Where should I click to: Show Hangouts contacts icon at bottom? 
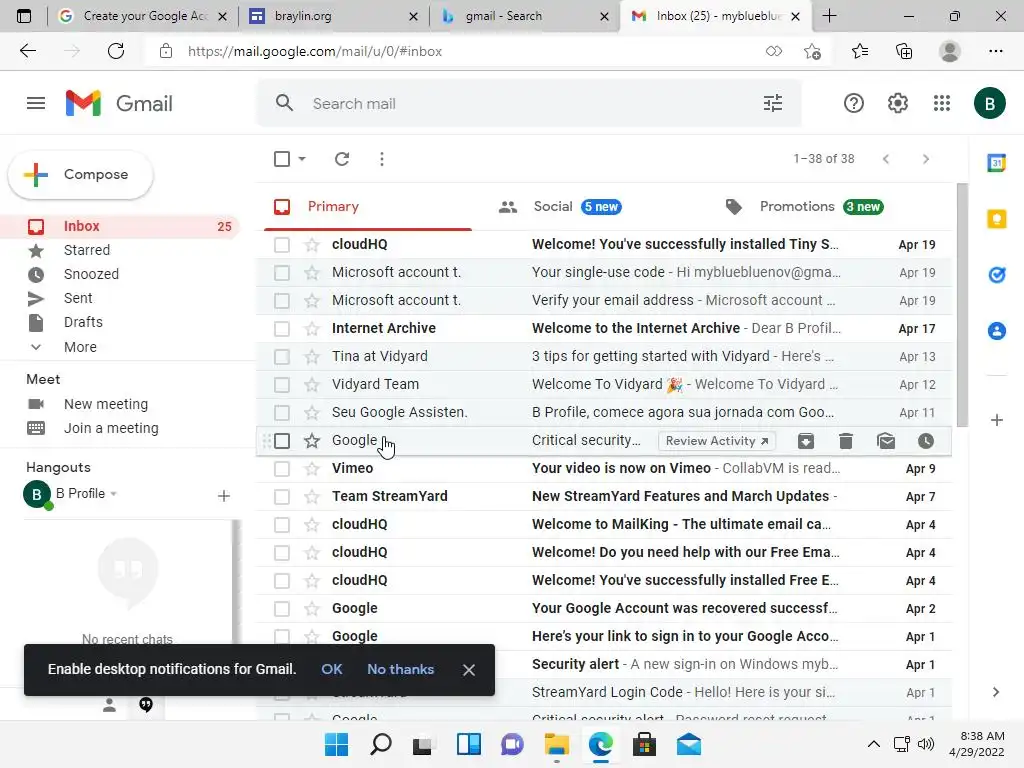point(110,705)
